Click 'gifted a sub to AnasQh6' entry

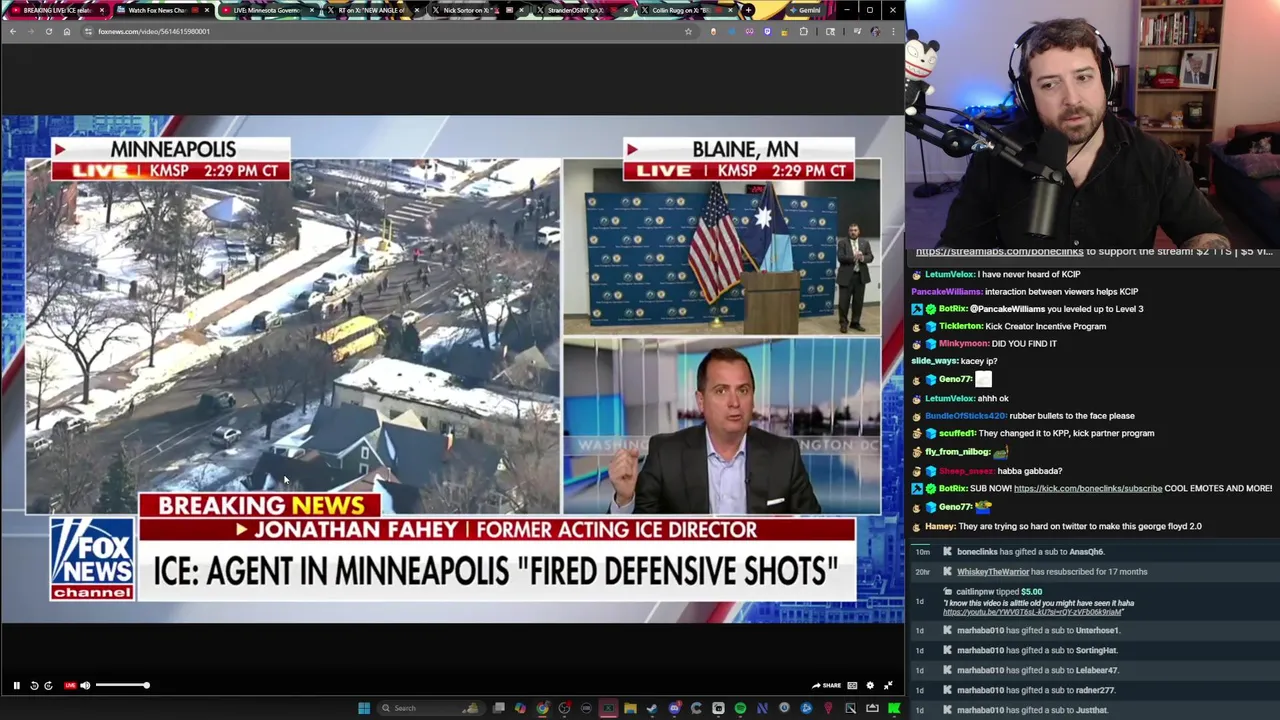point(1030,551)
